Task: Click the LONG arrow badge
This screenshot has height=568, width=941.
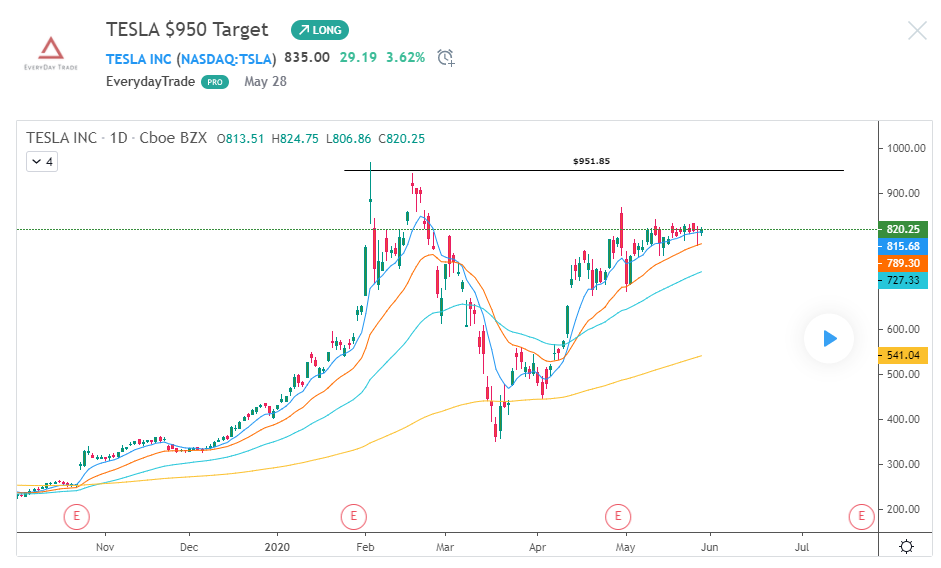Action: [x=320, y=30]
